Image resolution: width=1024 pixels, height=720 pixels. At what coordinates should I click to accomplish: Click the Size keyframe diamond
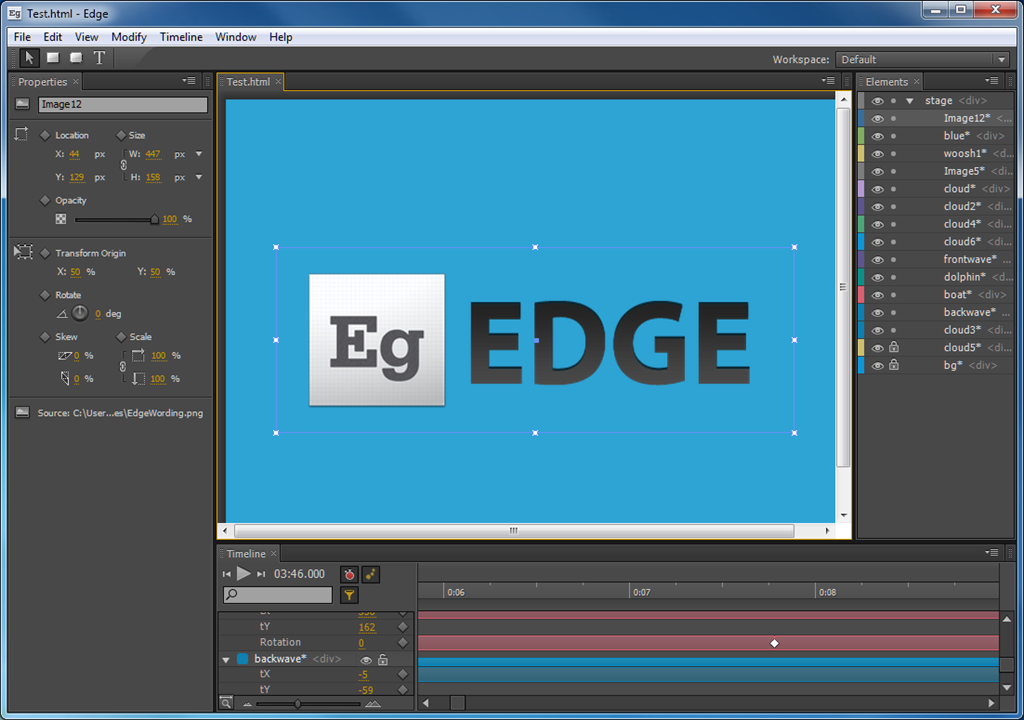pyautogui.click(x=121, y=135)
